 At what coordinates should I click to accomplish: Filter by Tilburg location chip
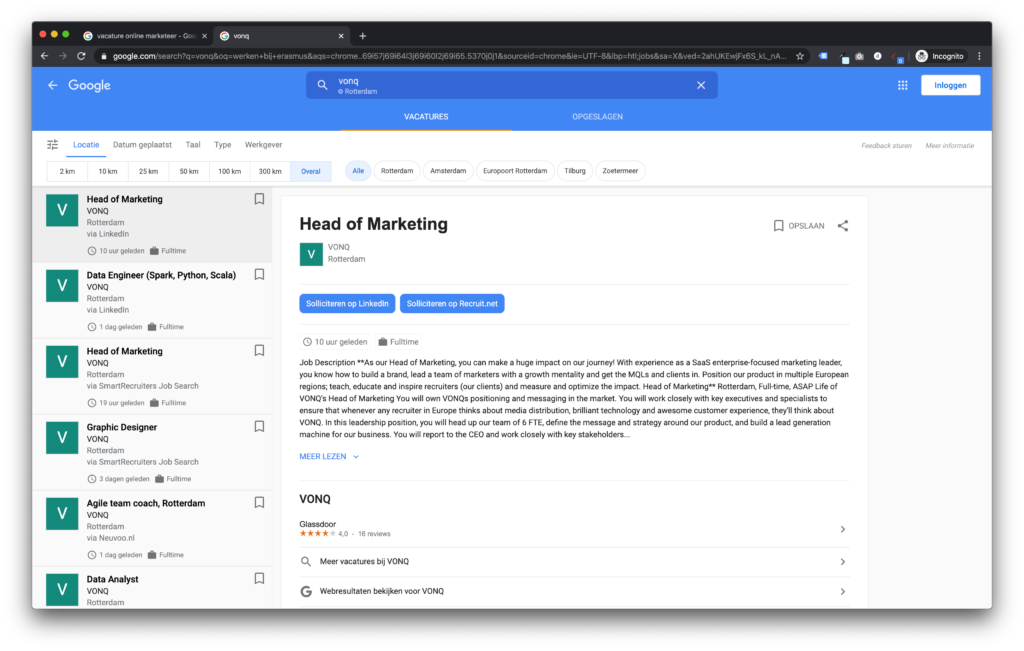575,170
